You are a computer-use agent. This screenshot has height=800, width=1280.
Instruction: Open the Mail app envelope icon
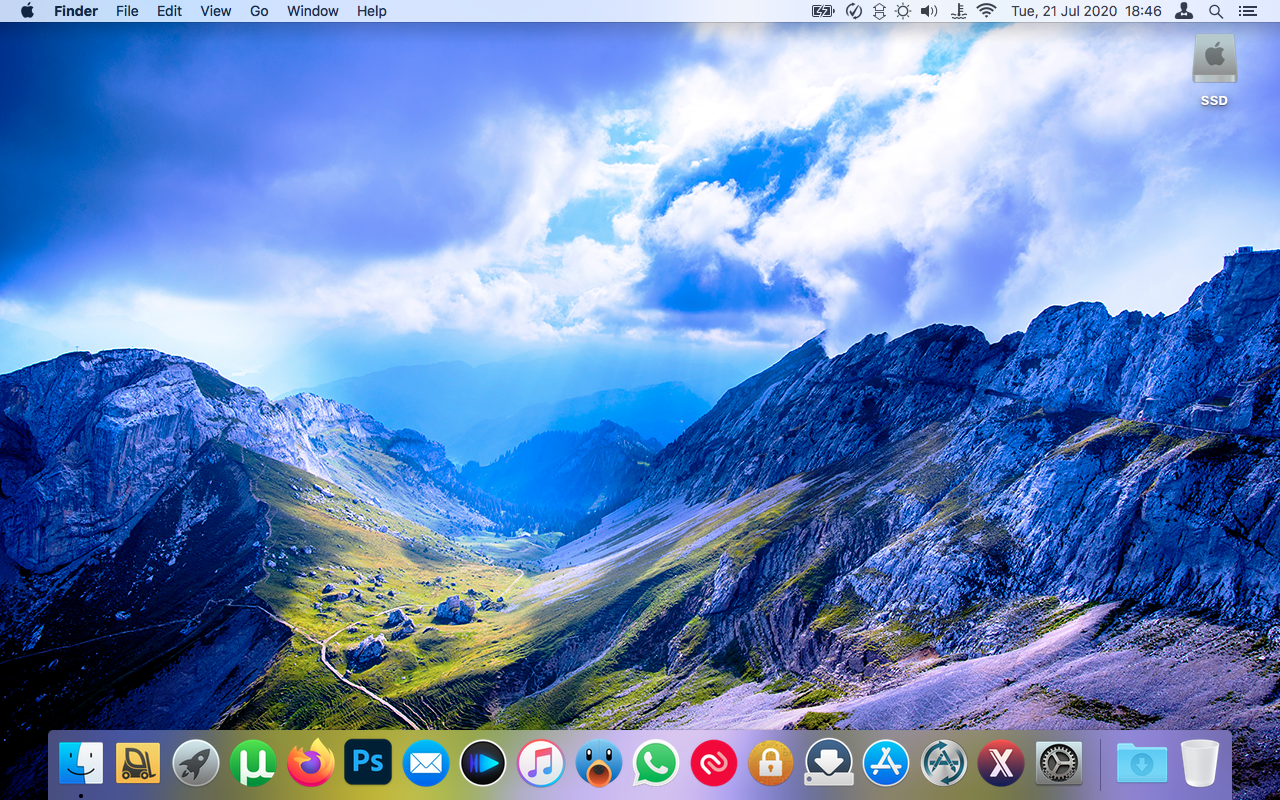(426, 764)
